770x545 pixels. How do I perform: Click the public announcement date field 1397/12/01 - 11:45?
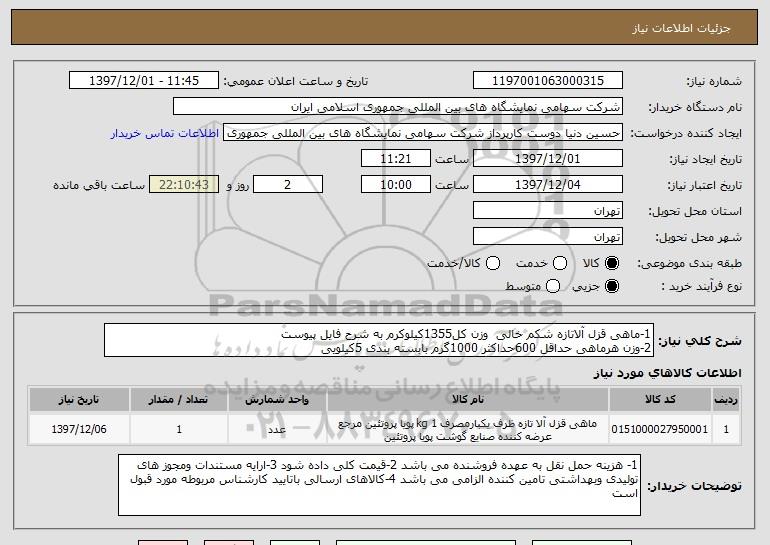pyautogui.click(x=144, y=81)
